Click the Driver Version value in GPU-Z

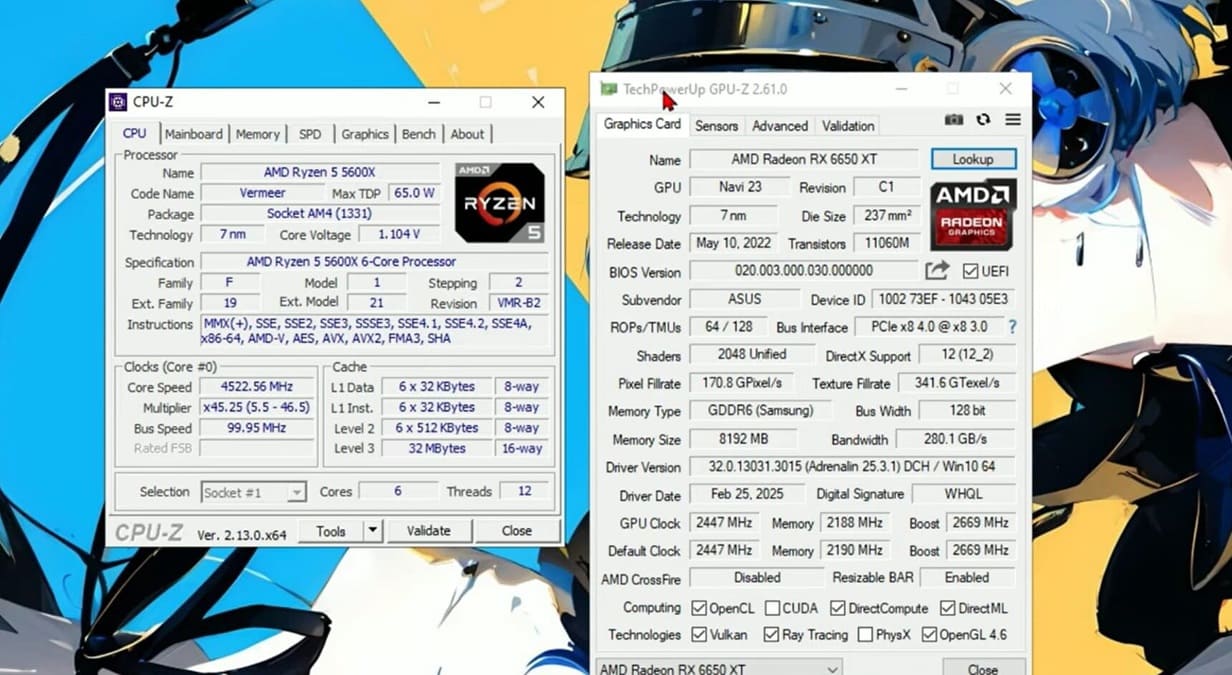pos(852,467)
